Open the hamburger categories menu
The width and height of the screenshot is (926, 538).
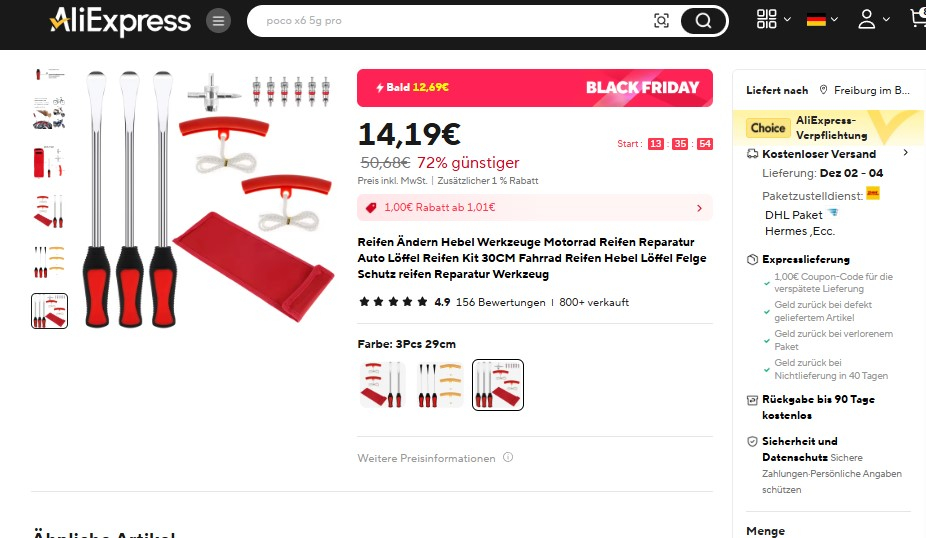218,21
